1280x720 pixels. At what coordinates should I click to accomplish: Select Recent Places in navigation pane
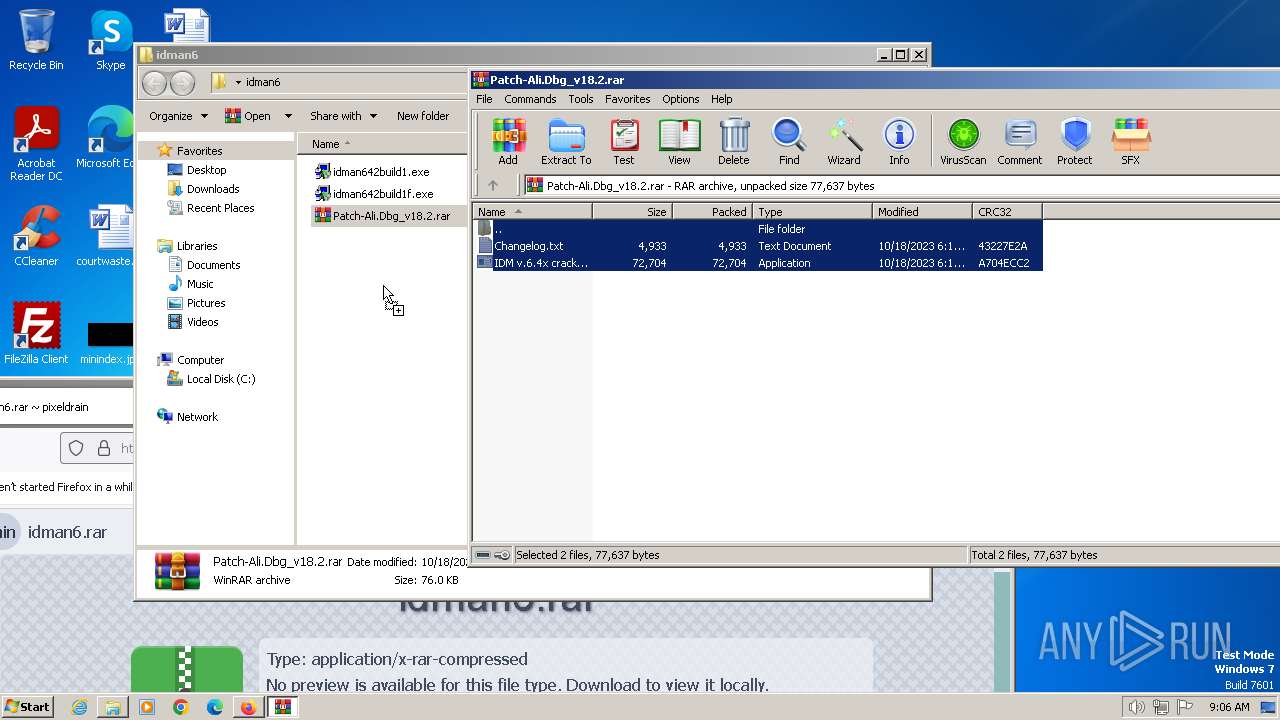tap(220, 208)
